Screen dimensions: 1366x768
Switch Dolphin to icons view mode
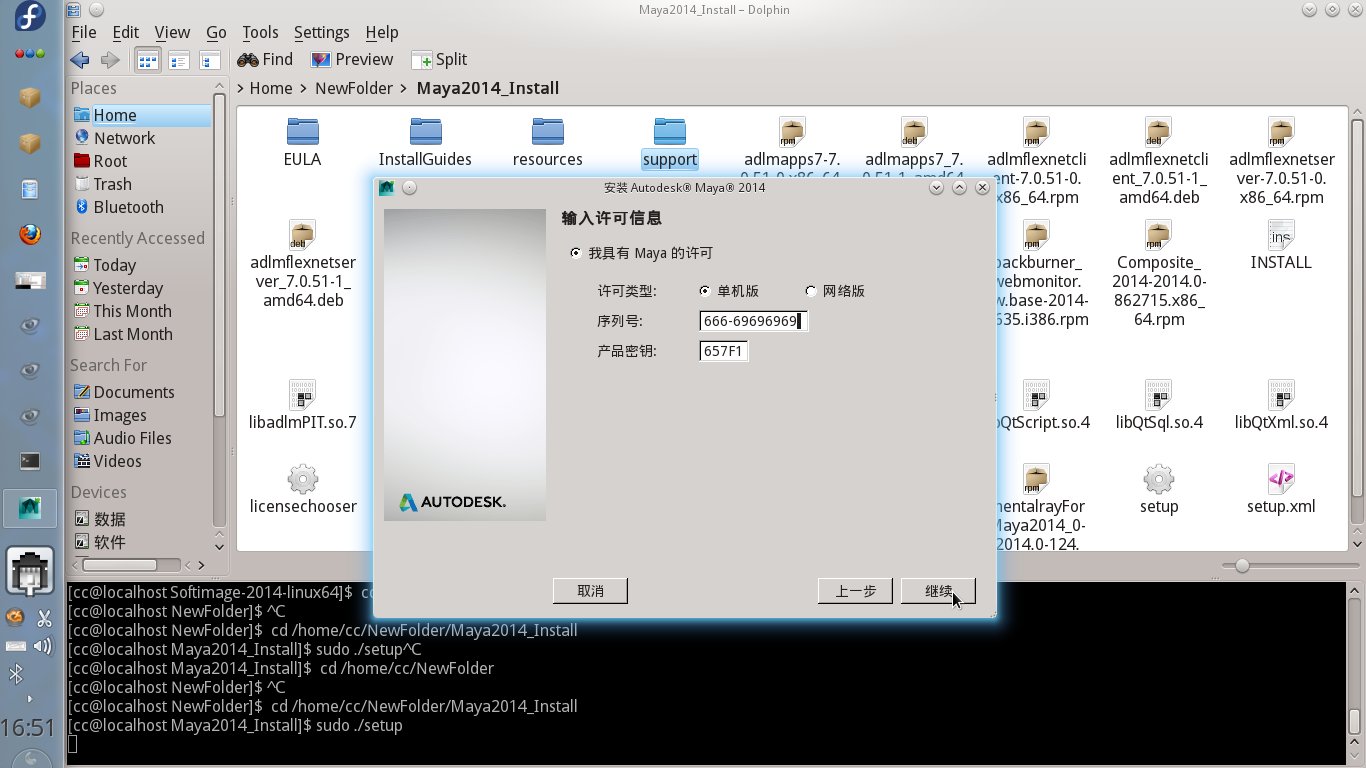click(147, 60)
